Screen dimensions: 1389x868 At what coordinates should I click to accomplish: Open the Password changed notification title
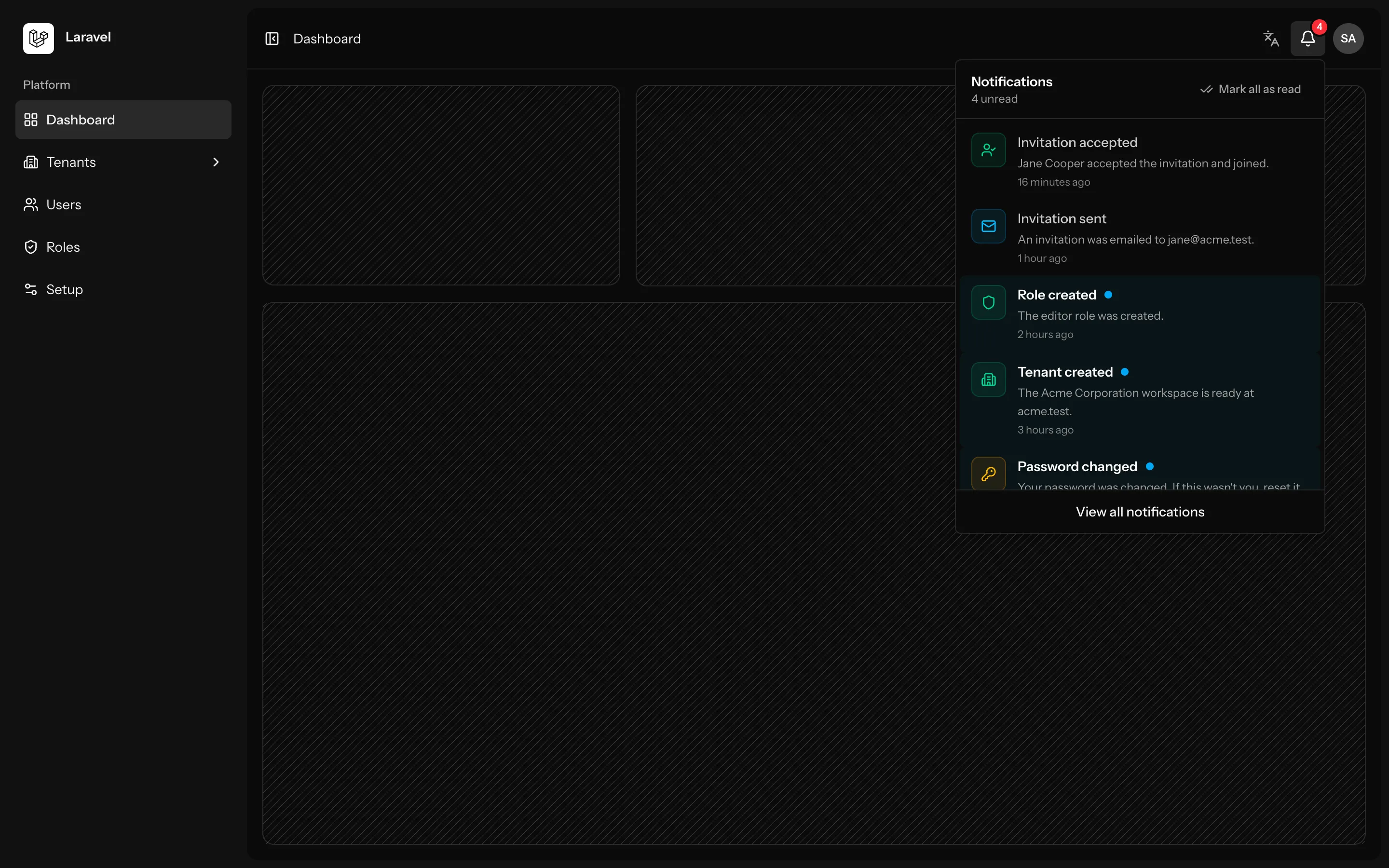(x=1077, y=467)
